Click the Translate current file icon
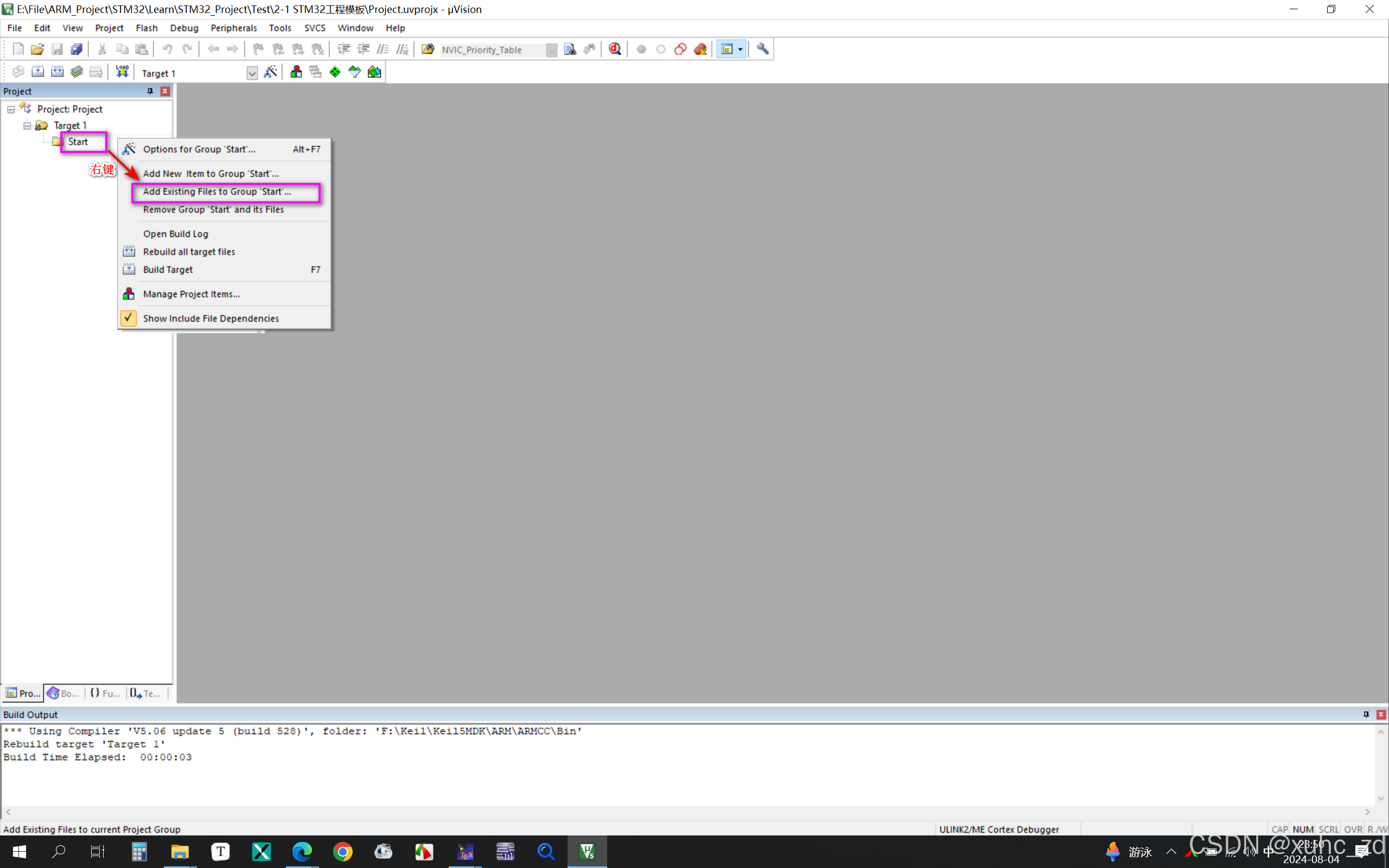The width and height of the screenshot is (1389, 868). (18, 72)
